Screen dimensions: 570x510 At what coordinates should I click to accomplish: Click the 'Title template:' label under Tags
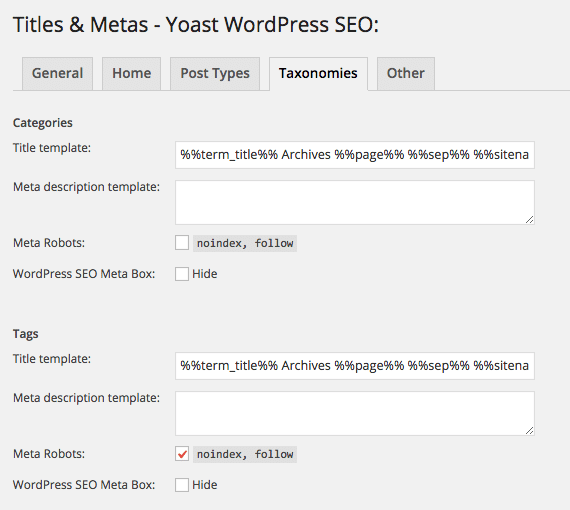(52, 359)
